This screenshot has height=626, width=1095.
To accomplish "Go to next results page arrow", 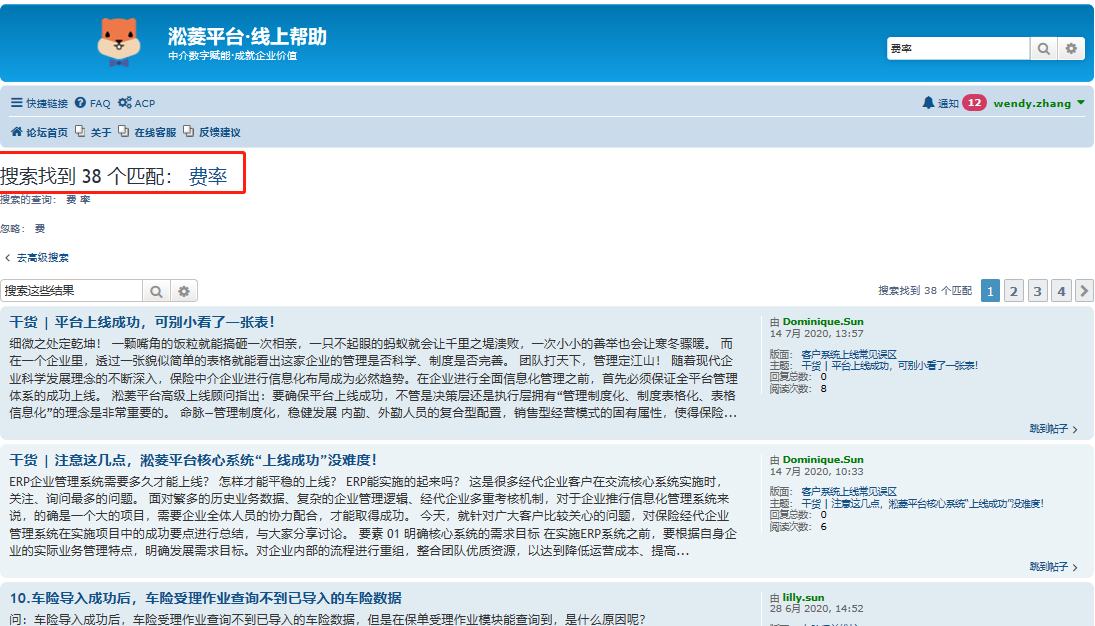I will pos(1083,291).
